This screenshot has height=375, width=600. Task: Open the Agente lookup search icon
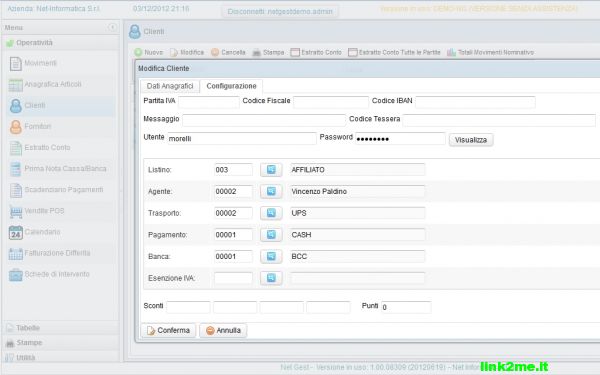click(271, 191)
